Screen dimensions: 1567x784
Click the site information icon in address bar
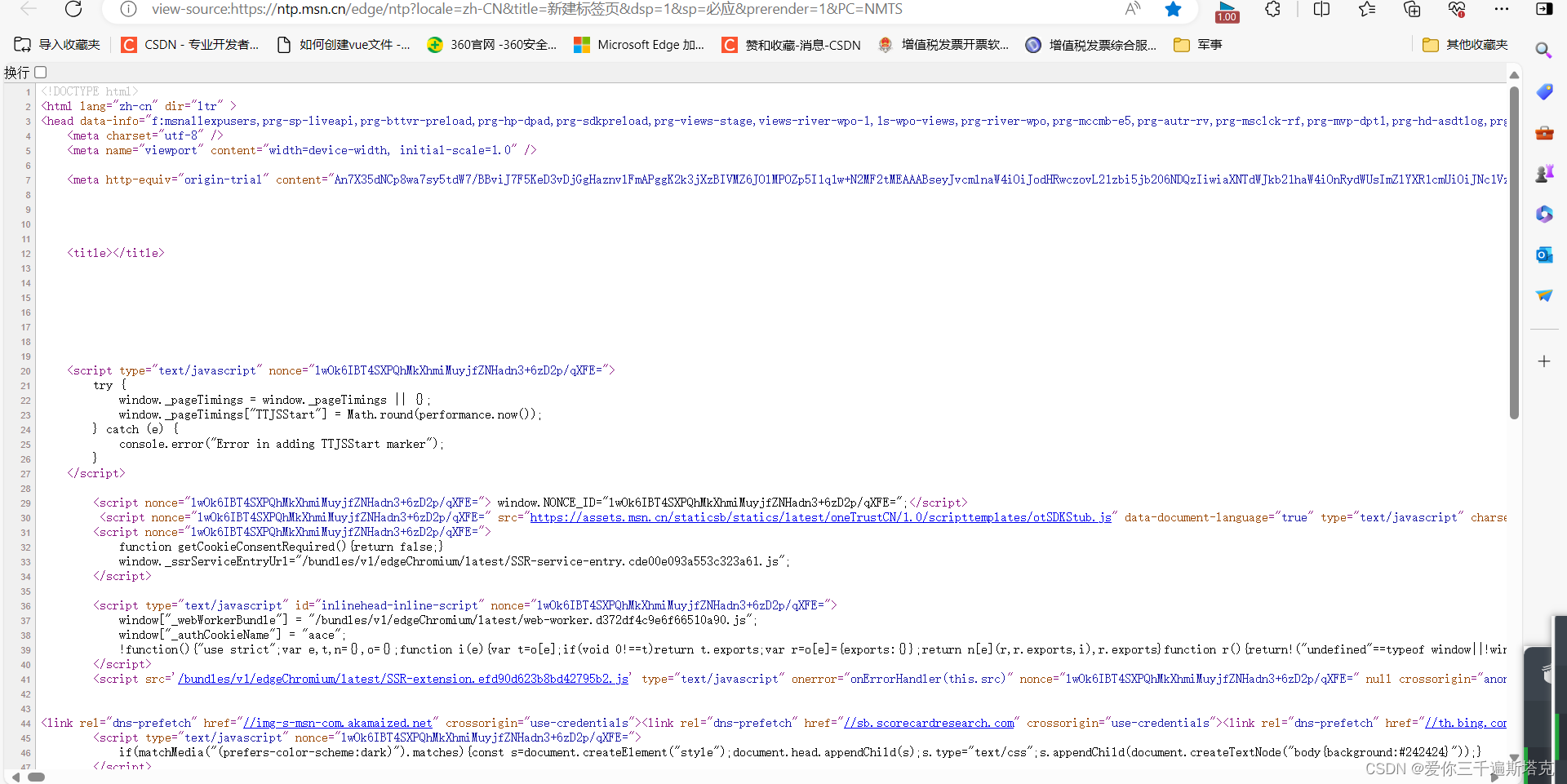128,9
